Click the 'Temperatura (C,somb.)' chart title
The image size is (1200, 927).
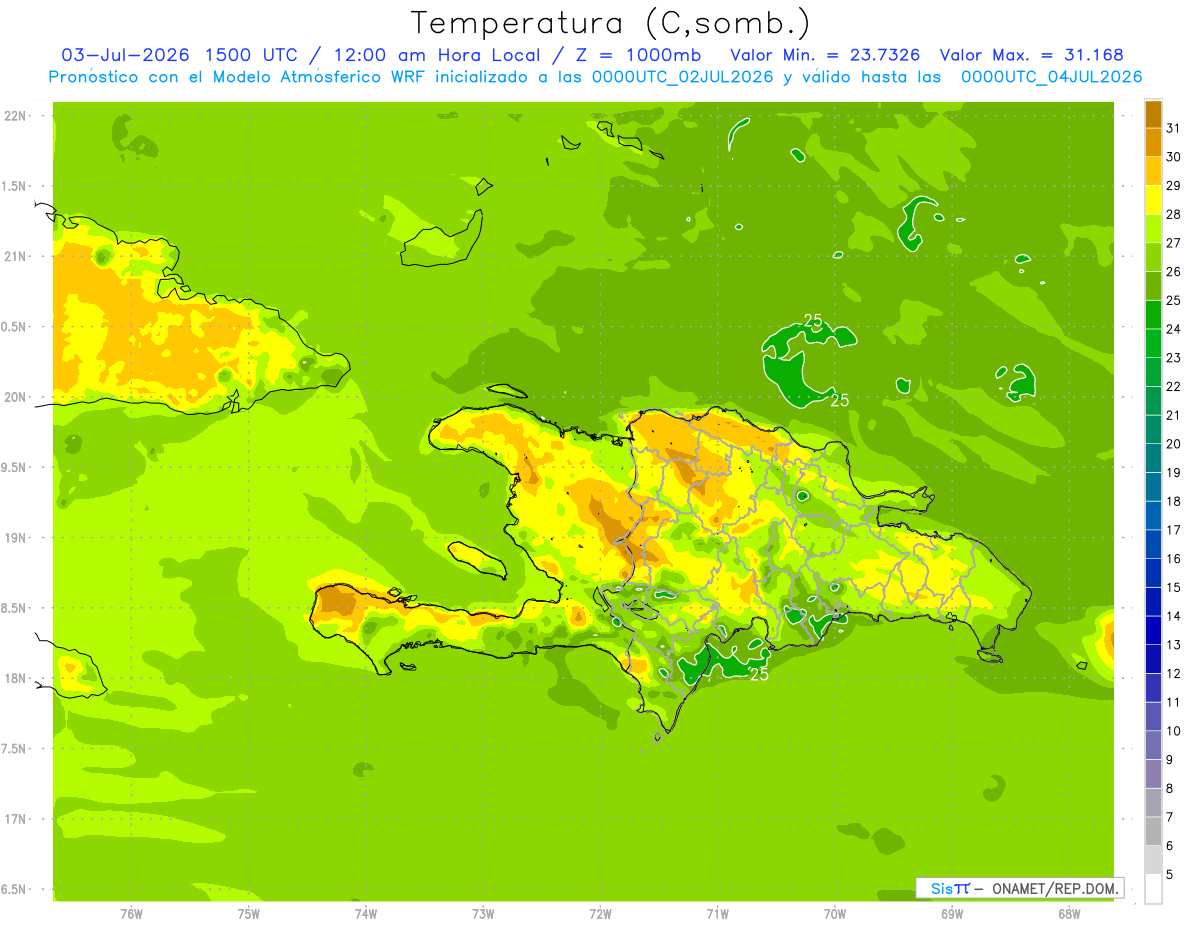(x=610, y=23)
